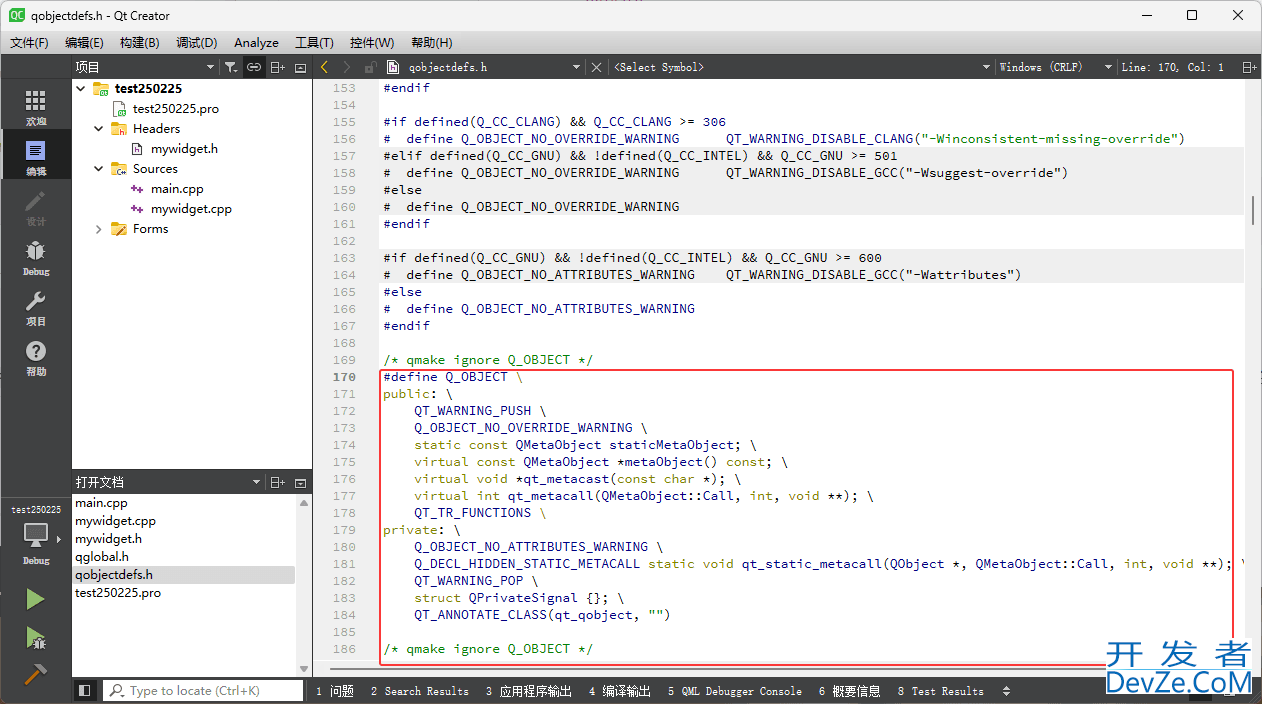Click the editor vertical scrollbar thumb

tap(1253, 210)
